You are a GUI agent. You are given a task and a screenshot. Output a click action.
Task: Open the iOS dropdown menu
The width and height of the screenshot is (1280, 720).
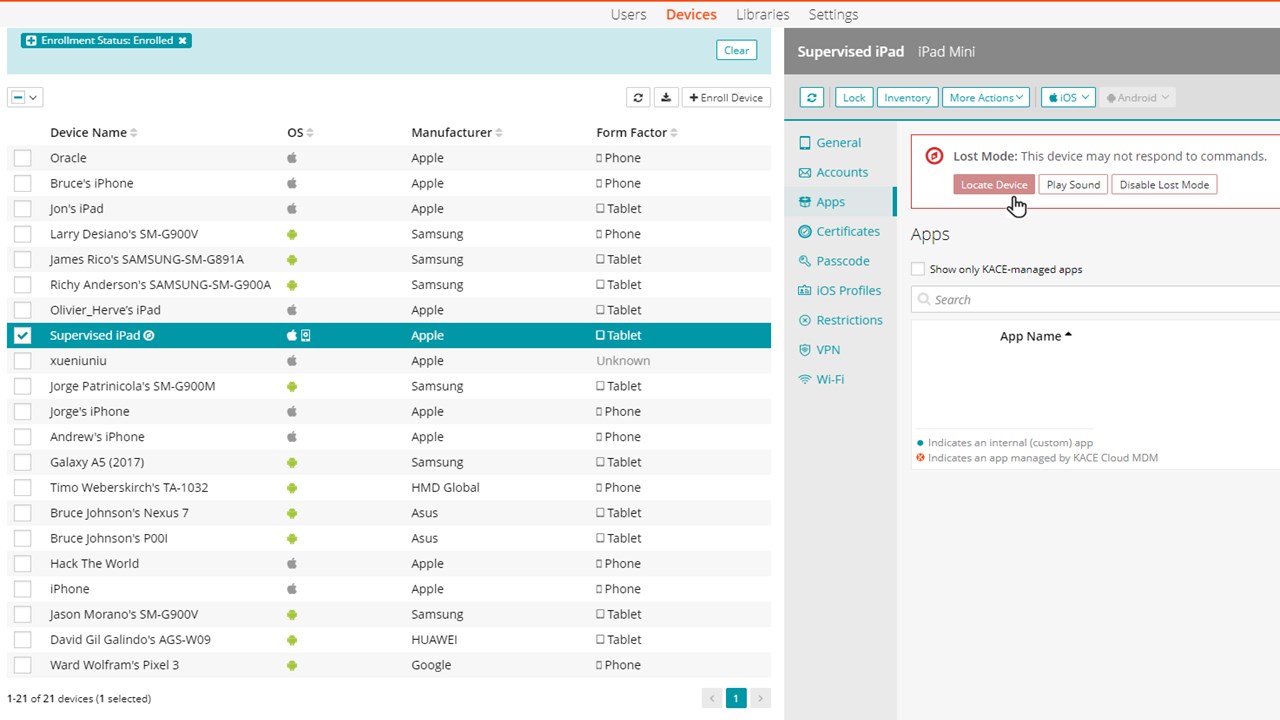(1068, 98)
